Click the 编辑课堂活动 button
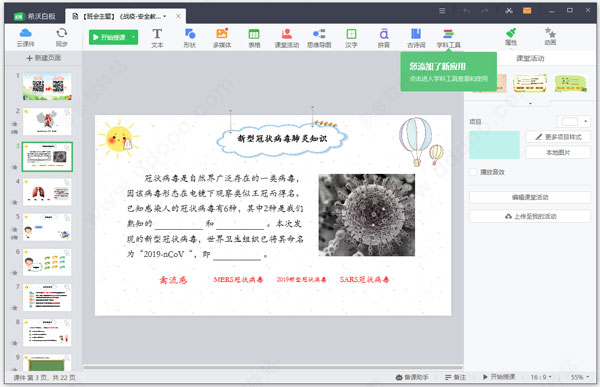Screen dimensions: 600x387 (530, 197)
